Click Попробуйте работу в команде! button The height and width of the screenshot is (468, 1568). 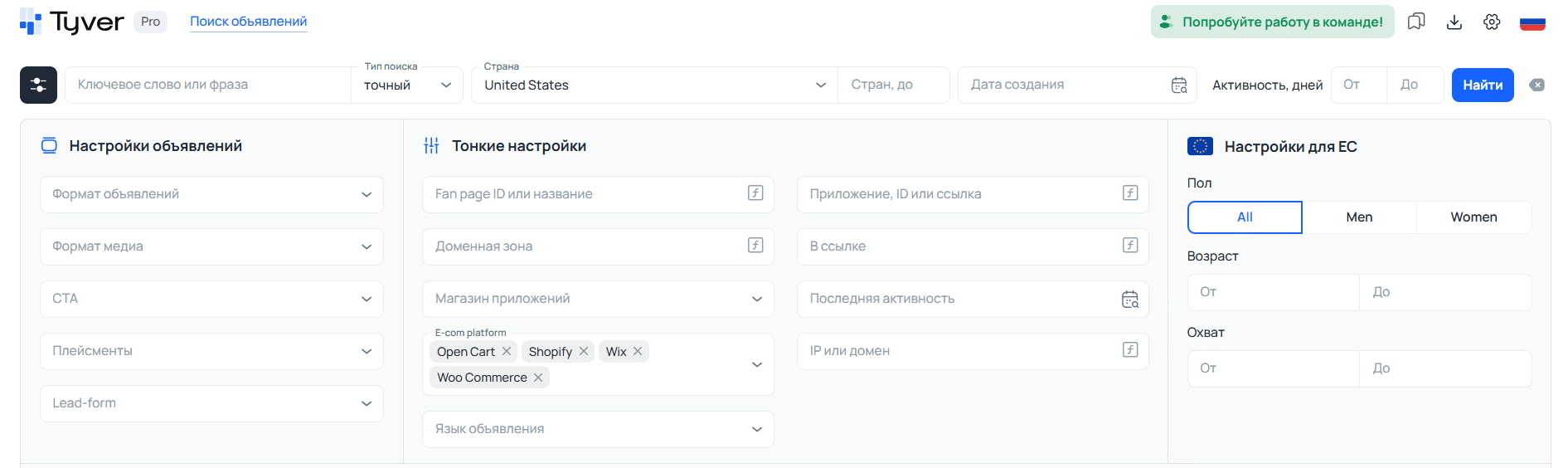pyautogui.click(x=1272, y=22)
